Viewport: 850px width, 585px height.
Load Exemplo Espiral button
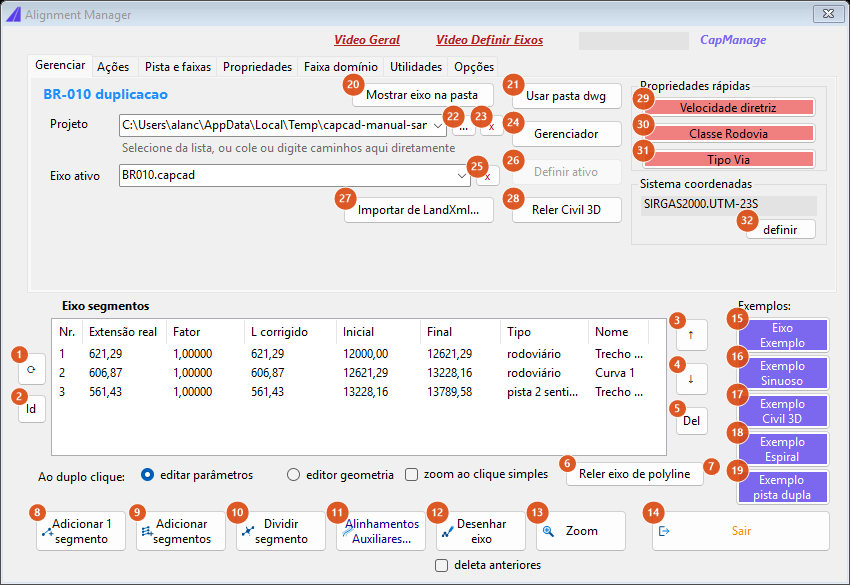coord(782,449)
